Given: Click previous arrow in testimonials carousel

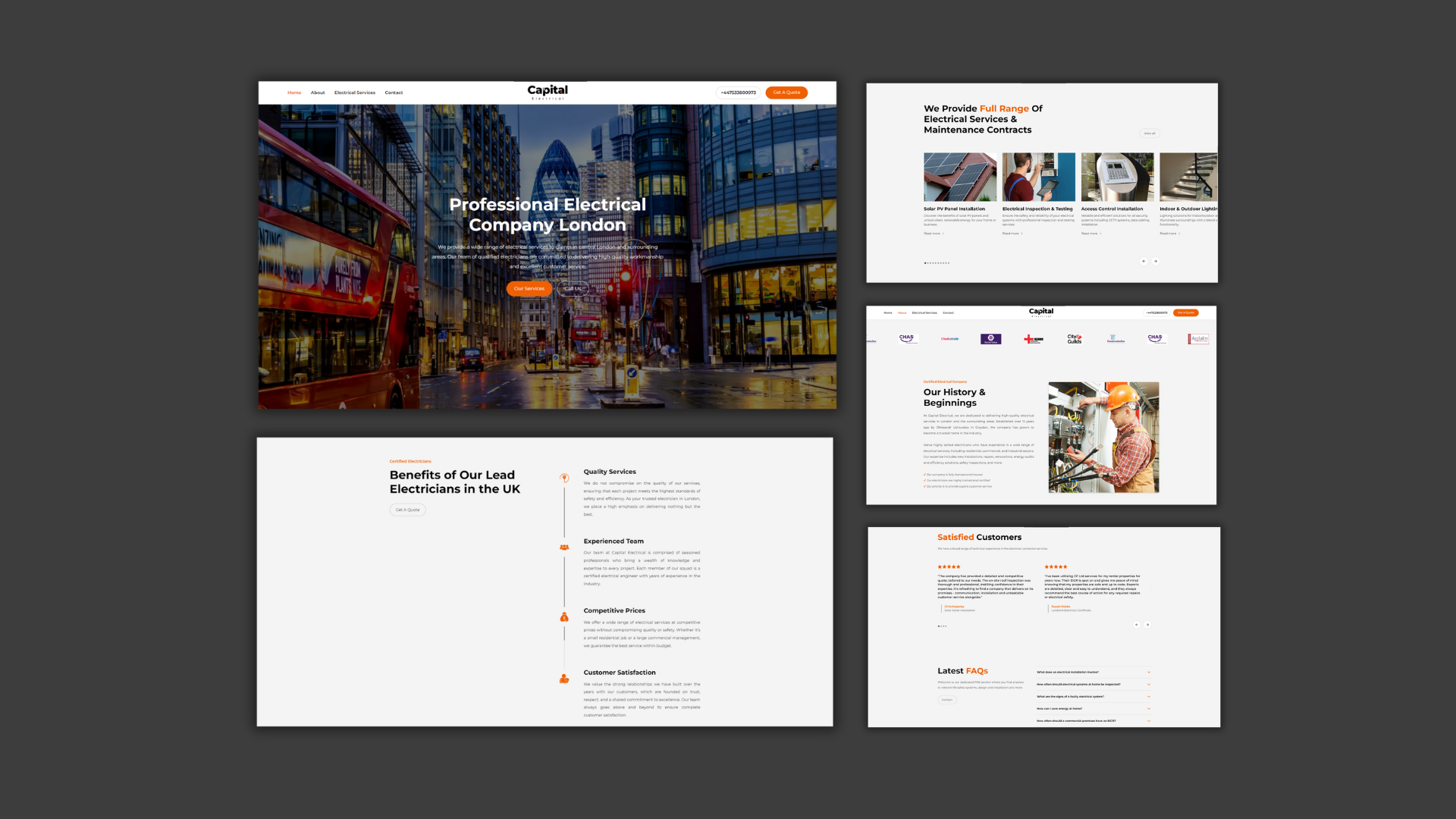Looking at the screenshot, I should (1136, 625).
